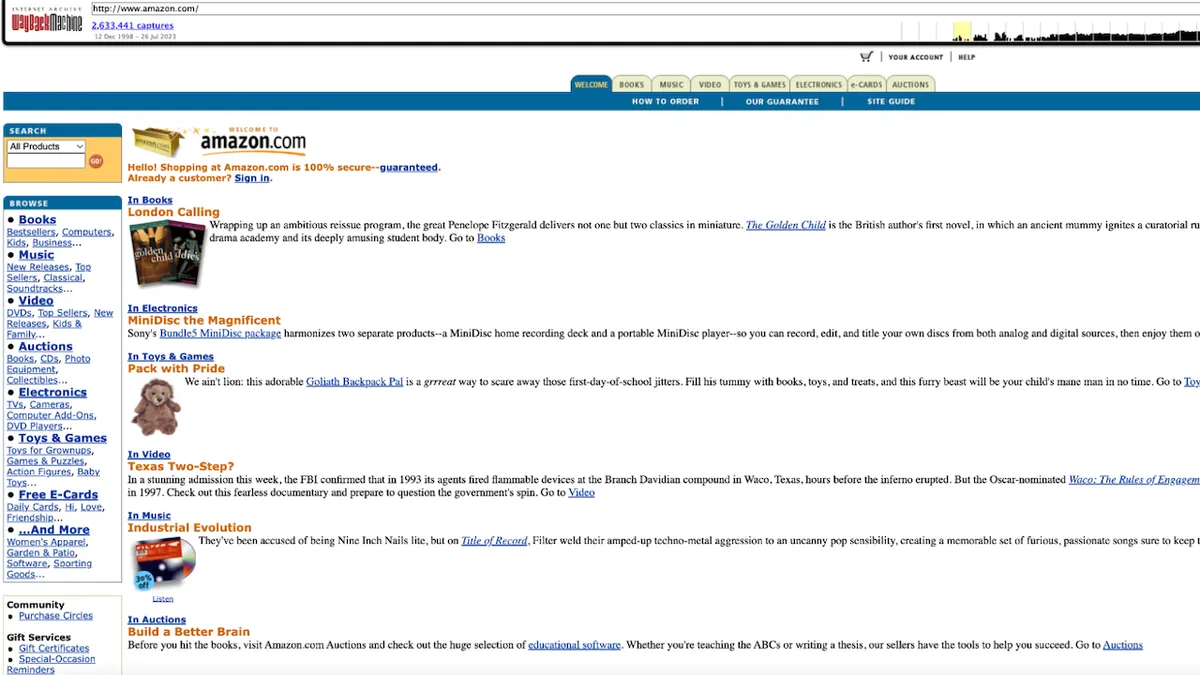1200x675 pixels.
Task: Click the In Toys & Games heading link
Action: point(171,356)
